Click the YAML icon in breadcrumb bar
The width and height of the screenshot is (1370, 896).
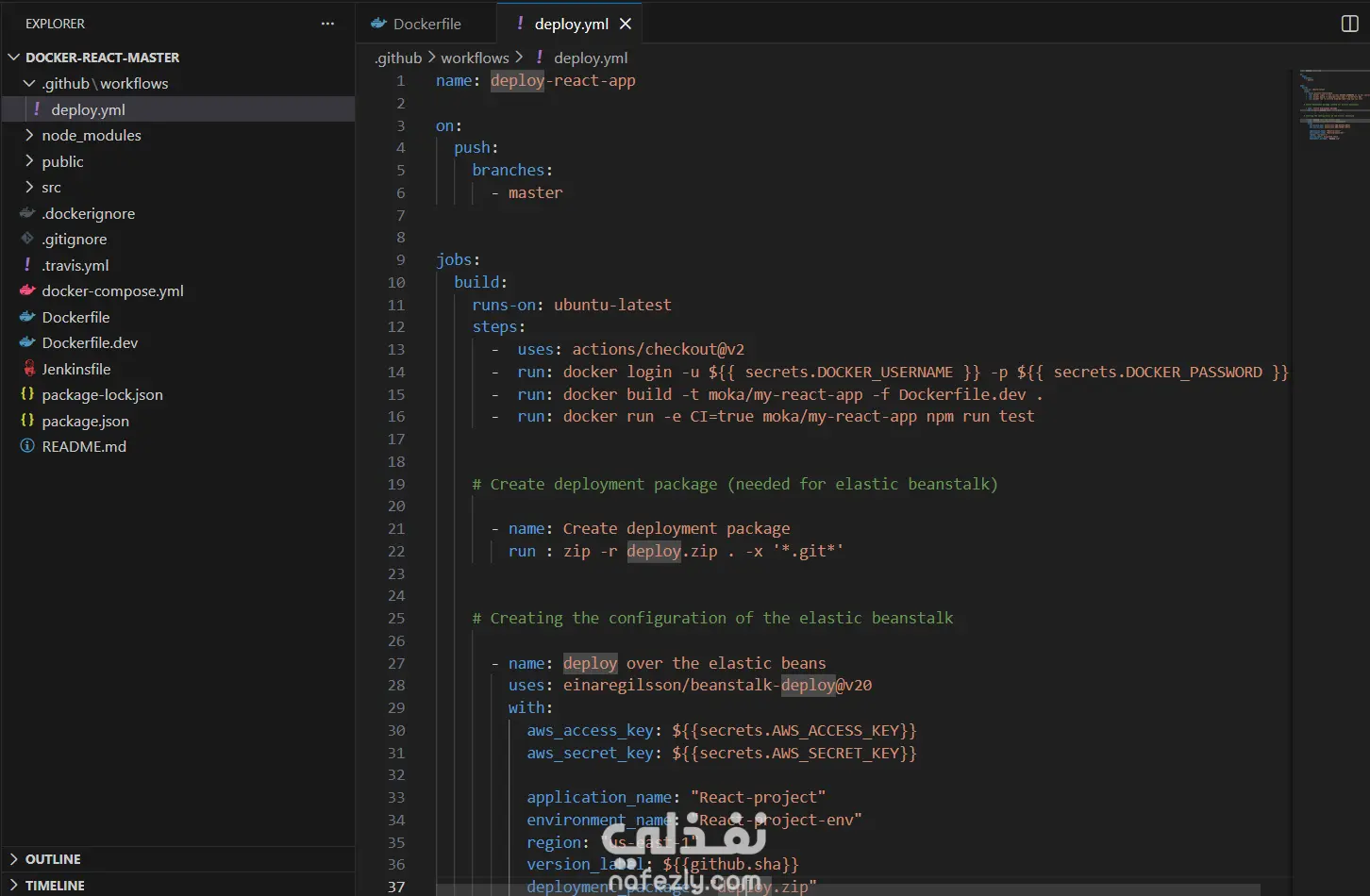pos(540,58)
